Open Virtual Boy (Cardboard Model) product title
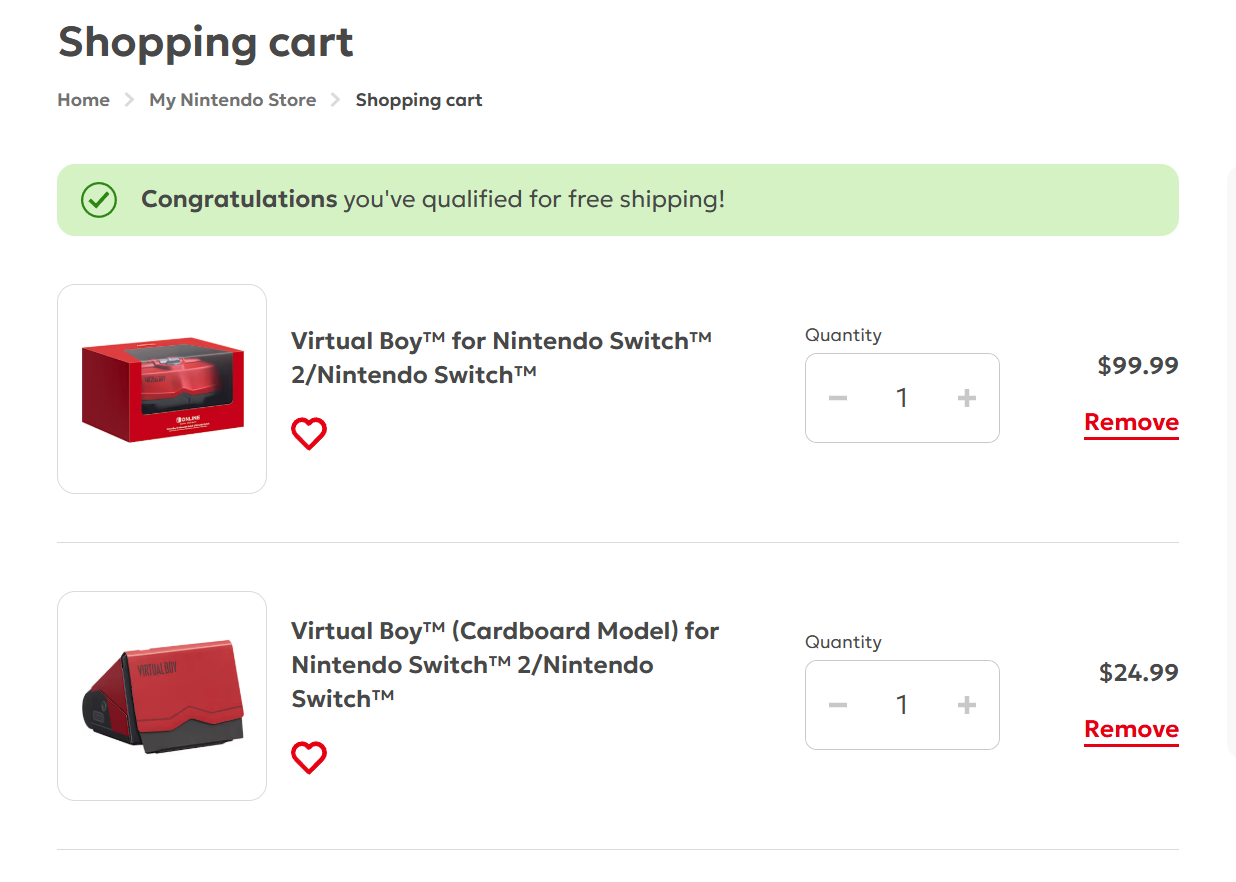Viewport: 1236px width, 882px height. 505,664
